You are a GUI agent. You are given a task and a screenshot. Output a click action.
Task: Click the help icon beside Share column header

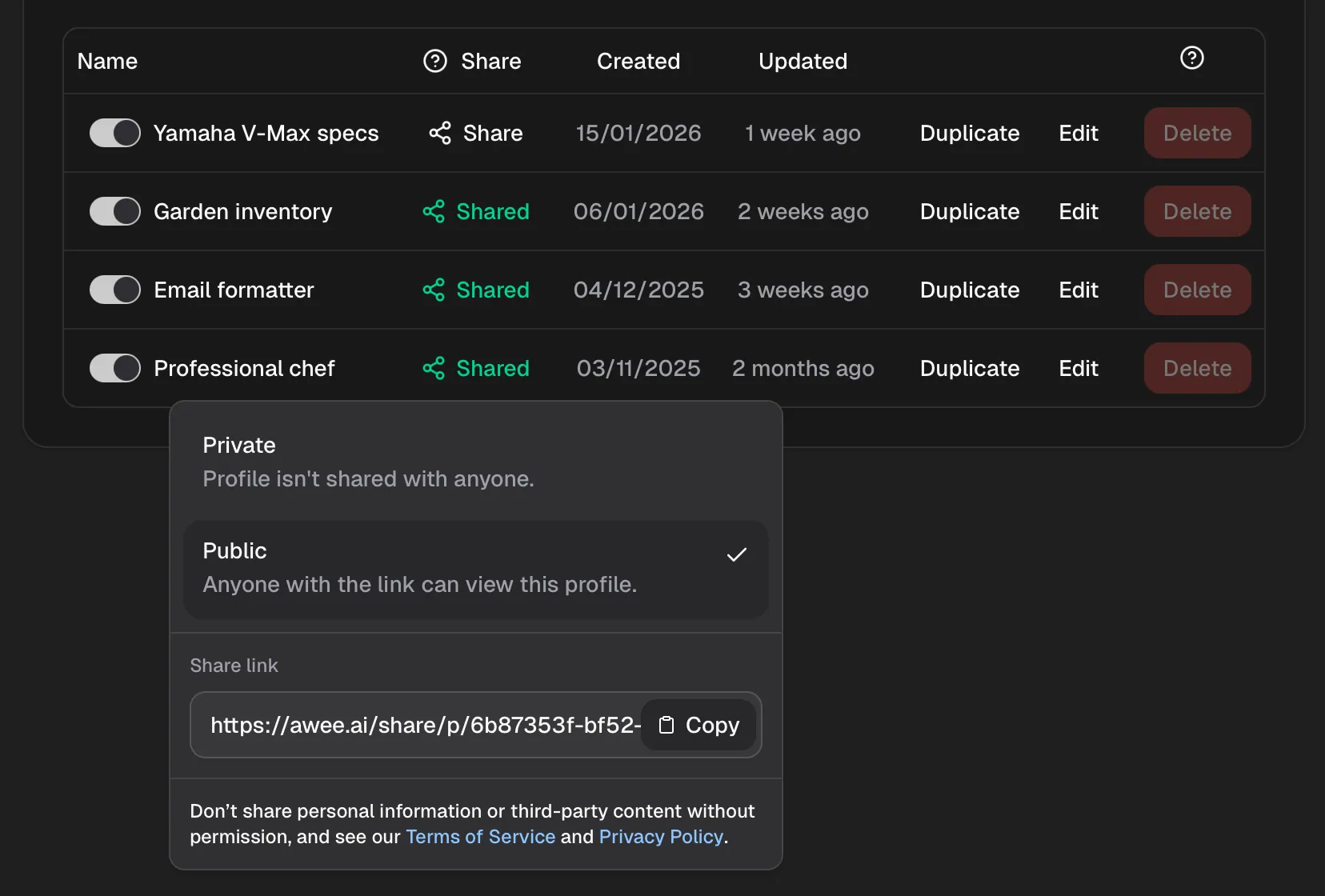(434, 61)
